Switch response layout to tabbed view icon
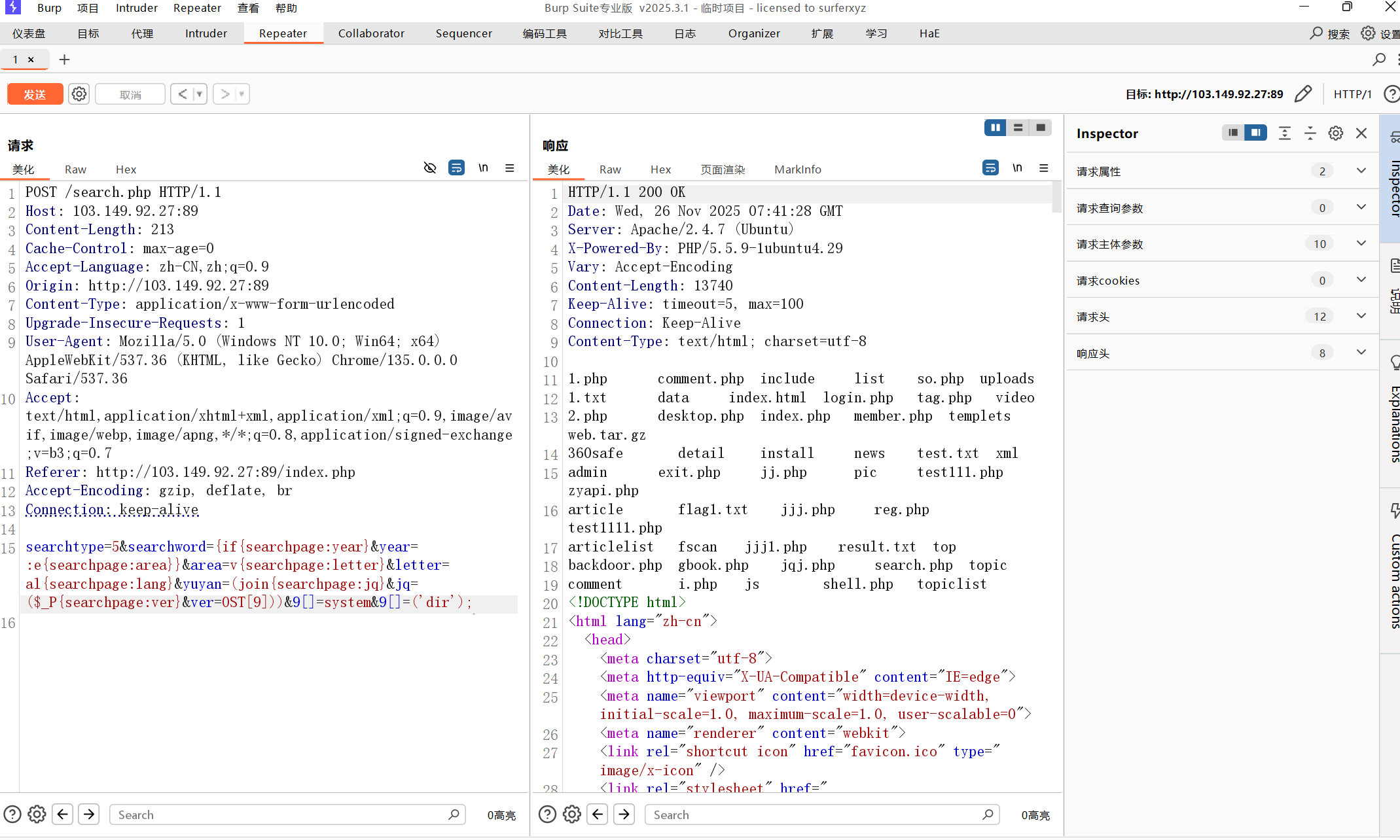Screen dimensions: 1400x840 point(1041,128)
